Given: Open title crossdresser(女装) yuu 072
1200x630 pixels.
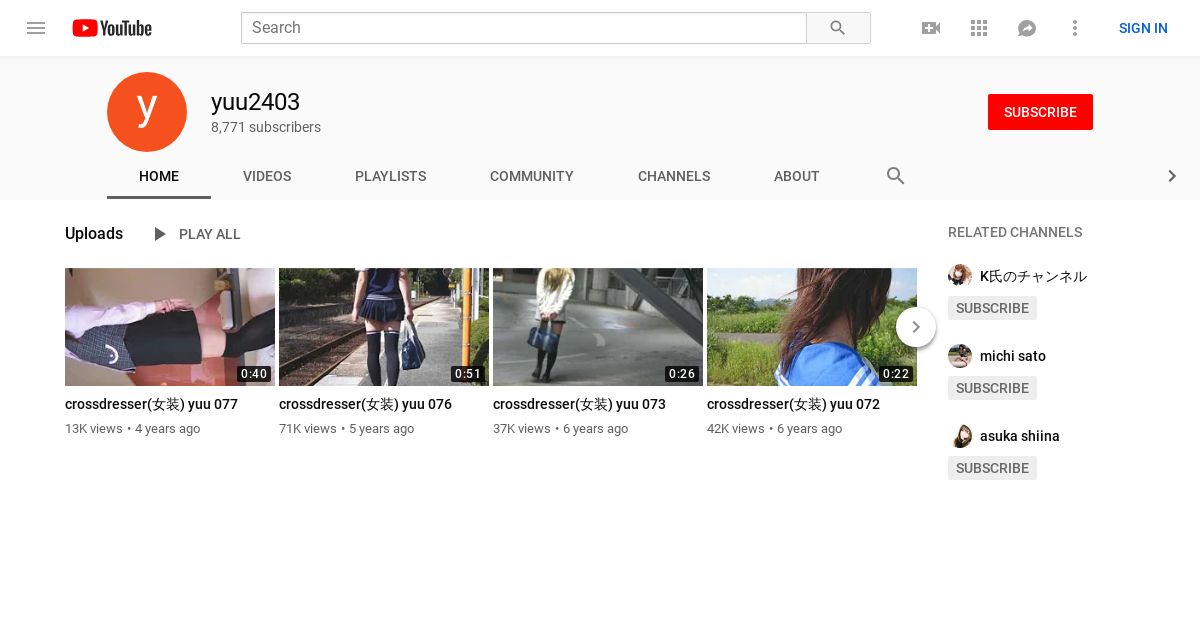Looking at the screenshot, I should [x=793, y=404].
